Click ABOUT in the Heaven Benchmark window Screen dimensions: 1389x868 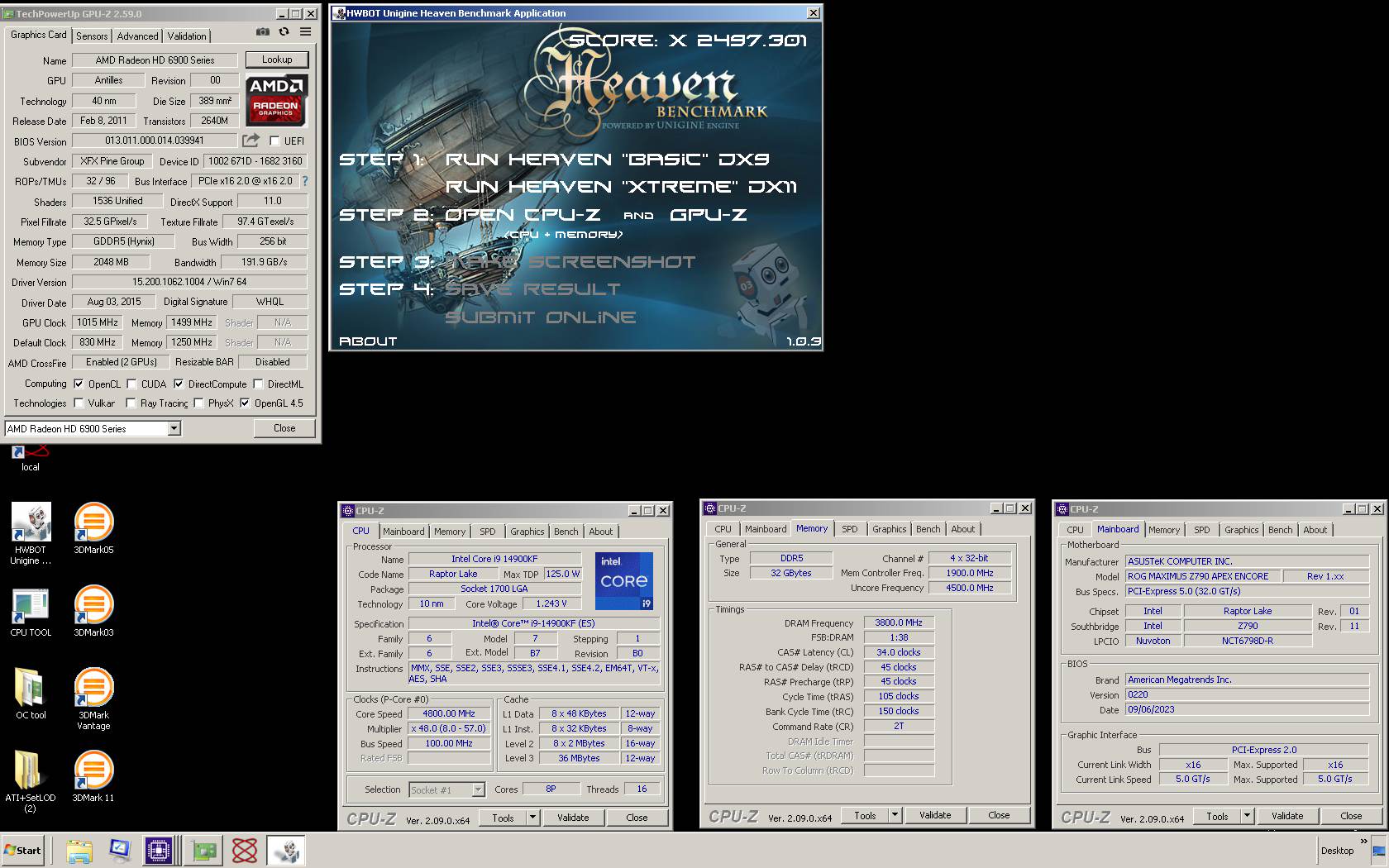[x=368, y=341]
